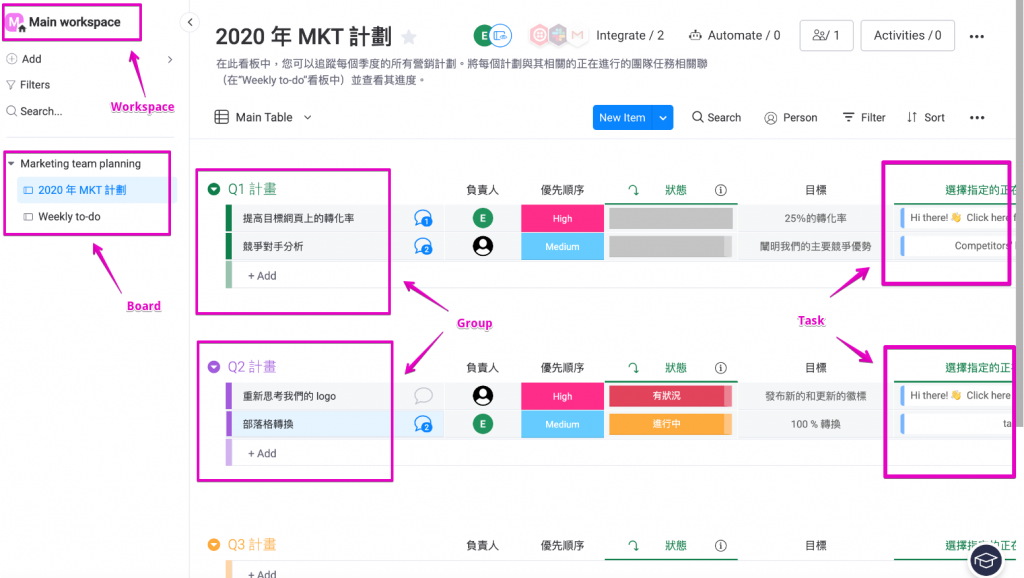Click the green E avatar in the Q1 負責人 column

[x=483, y=218]
